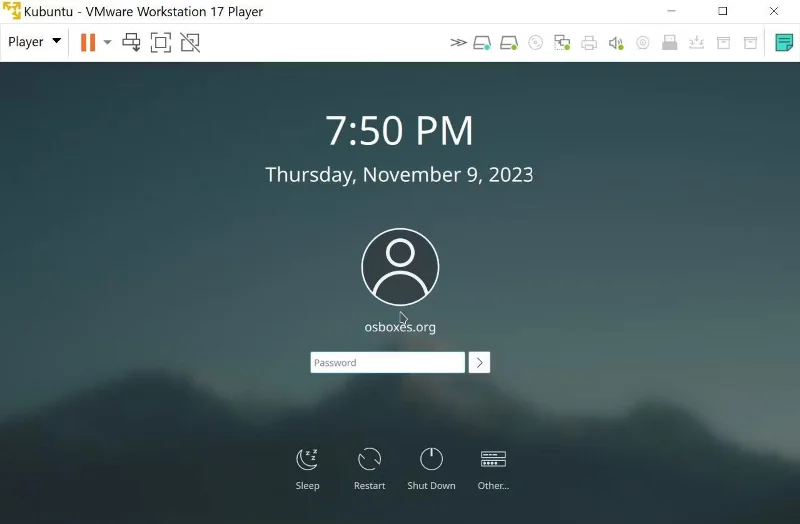
Task: Click the Sleep button
Action: 307,469
